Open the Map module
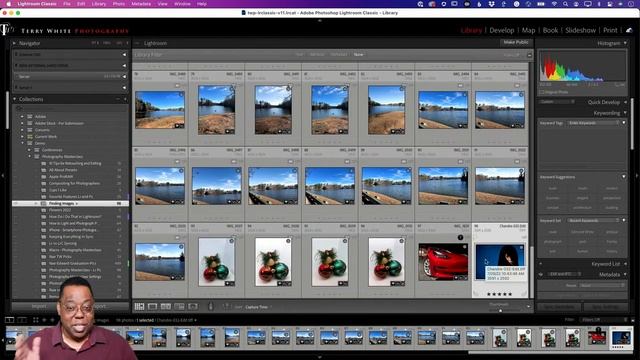The image size is (640, 360). click(528, 30)
